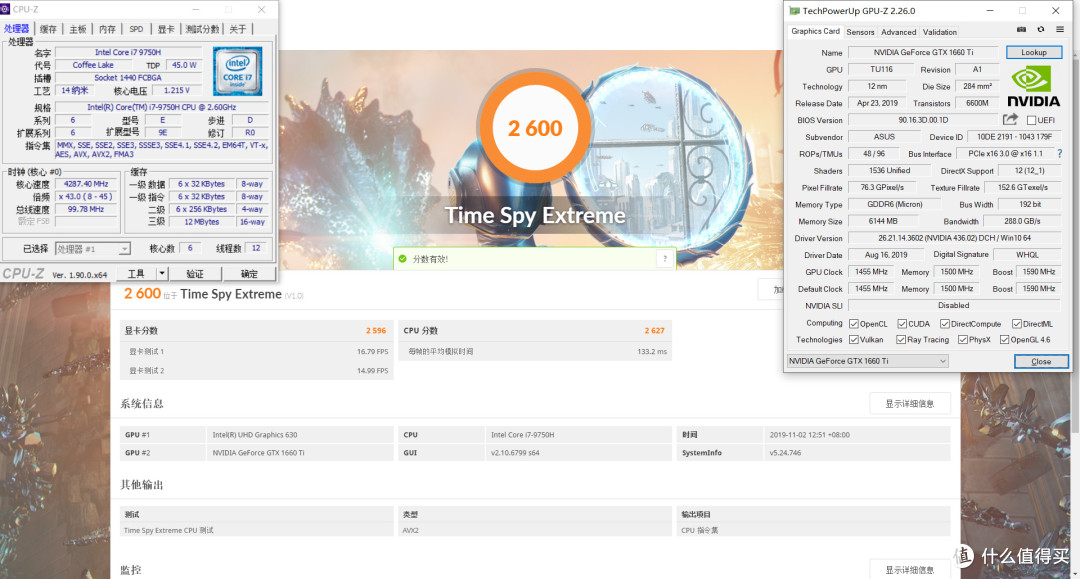Select CPU-Z 处理器 tab
Viewport: 1080px width, 579px height.
click(17, 28)
